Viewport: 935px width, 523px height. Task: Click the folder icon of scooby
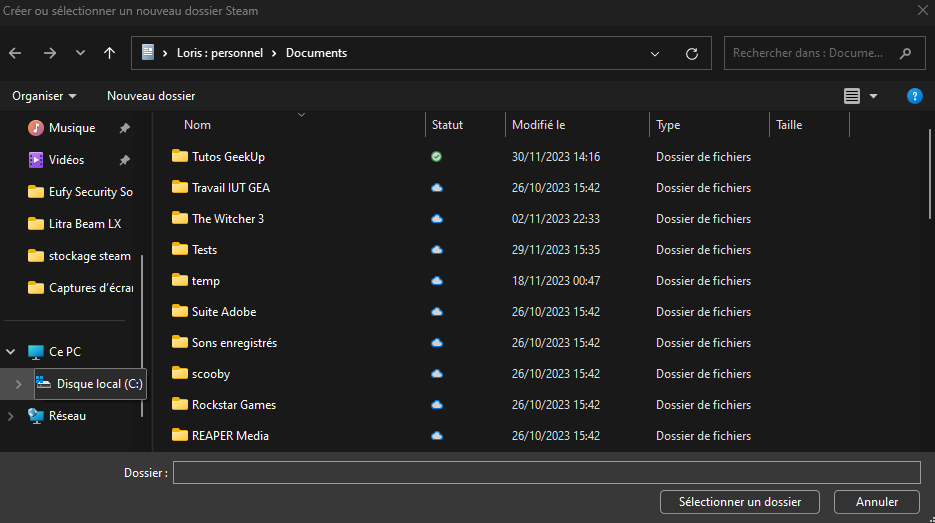pyautogui.click(x=179, y=373)
